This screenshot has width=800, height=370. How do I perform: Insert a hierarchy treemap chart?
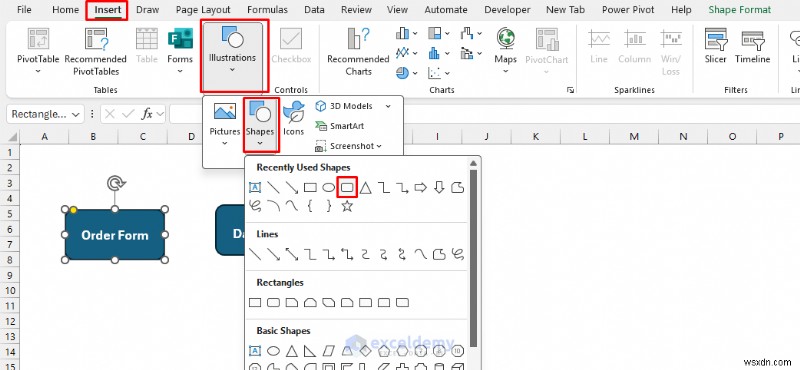tap(435, 34)
